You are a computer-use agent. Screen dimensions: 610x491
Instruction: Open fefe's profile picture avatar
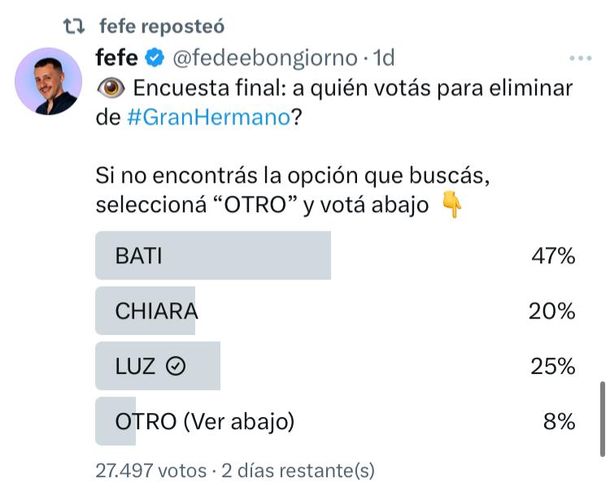[48, 81]
